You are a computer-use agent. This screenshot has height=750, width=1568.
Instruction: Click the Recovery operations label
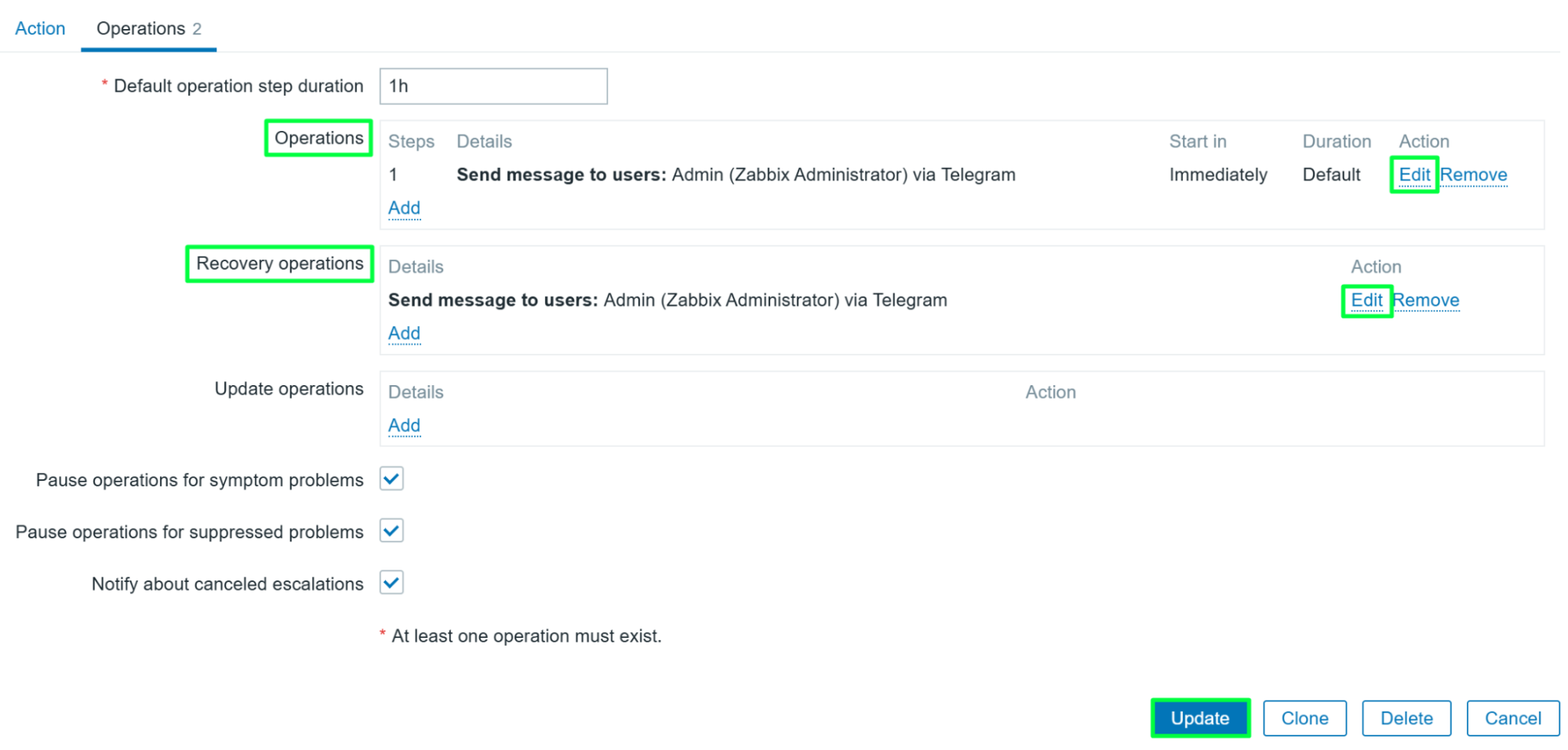coord(279,264)
